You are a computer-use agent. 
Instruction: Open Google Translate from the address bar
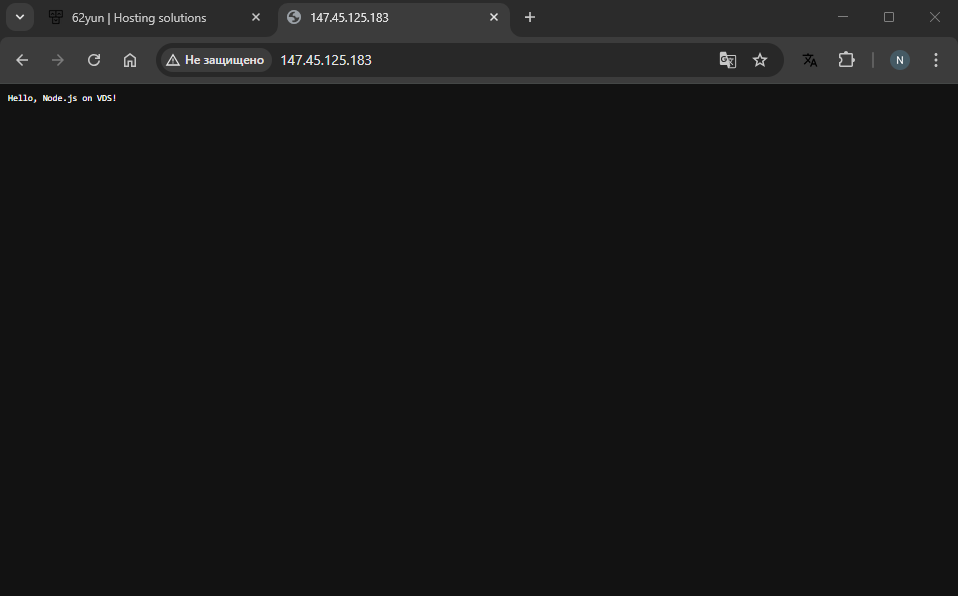[727, 60]
